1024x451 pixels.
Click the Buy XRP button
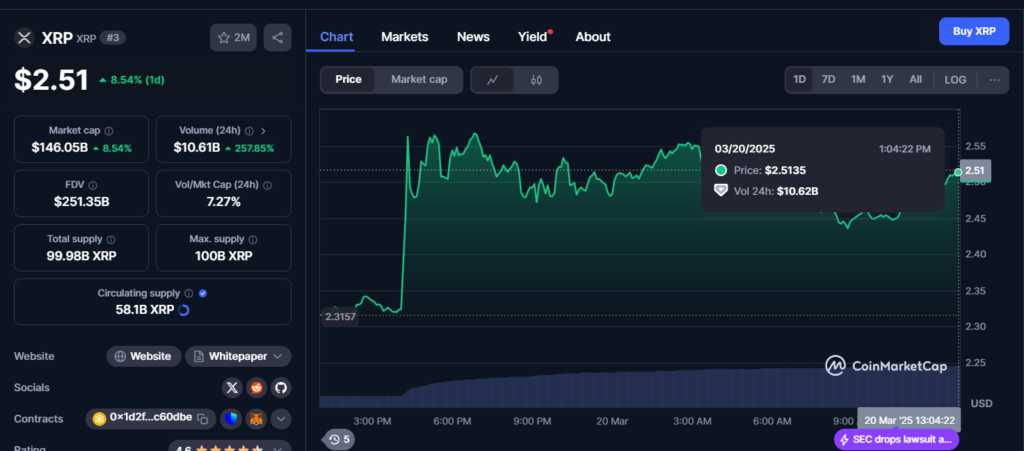(x=974, y=31)
